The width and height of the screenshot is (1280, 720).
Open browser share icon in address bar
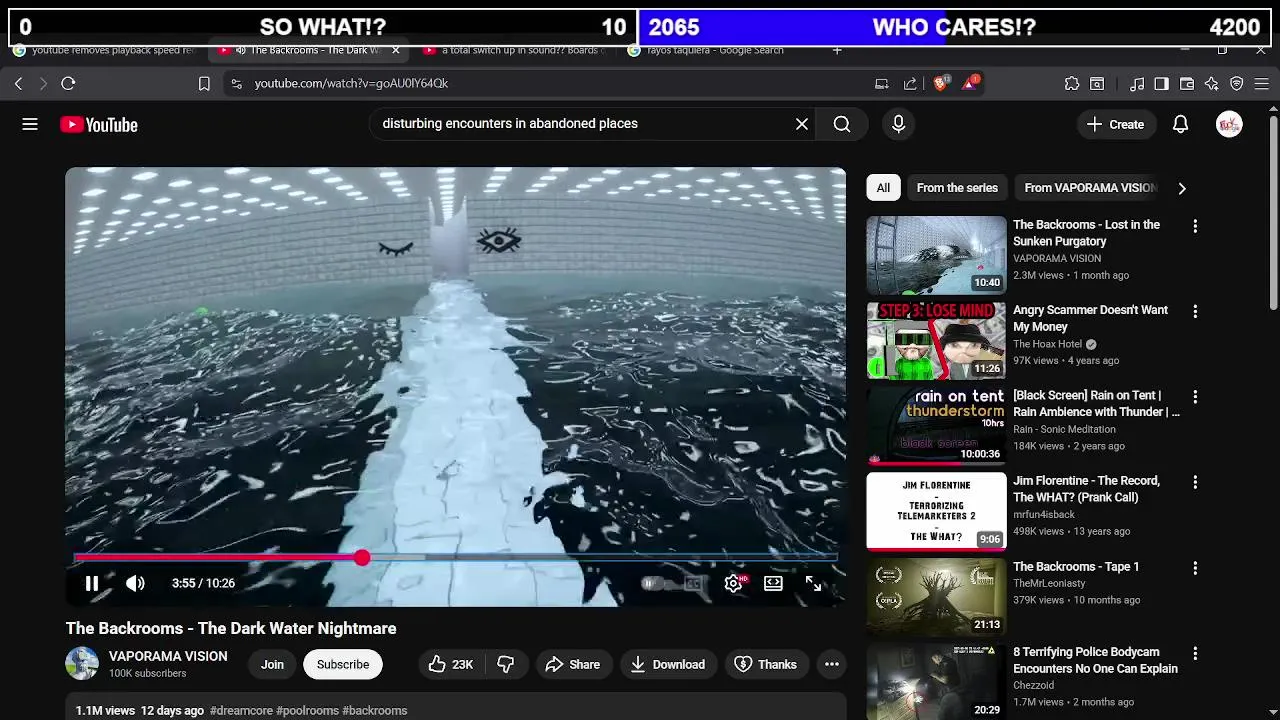[x=910, y=84]
